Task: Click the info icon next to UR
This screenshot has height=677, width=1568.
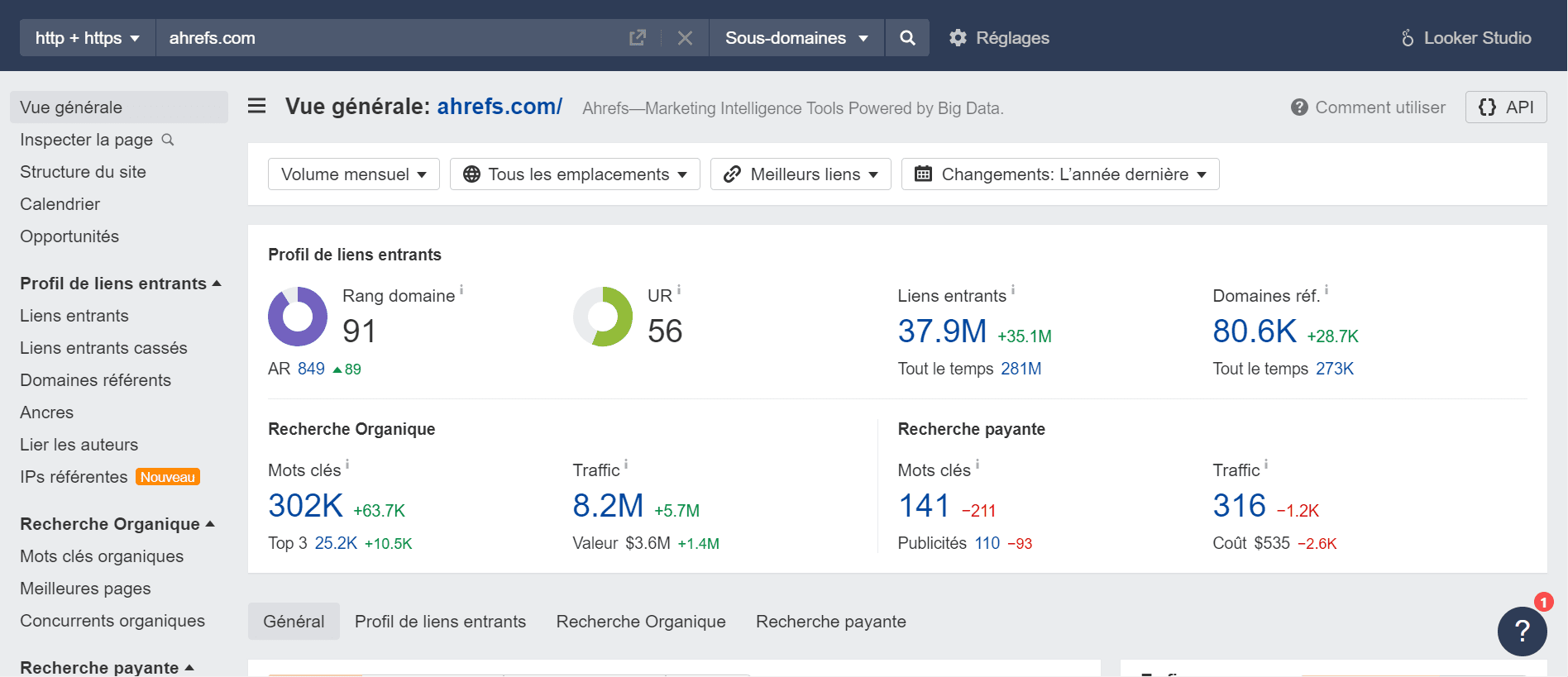Action: (679, 290)
